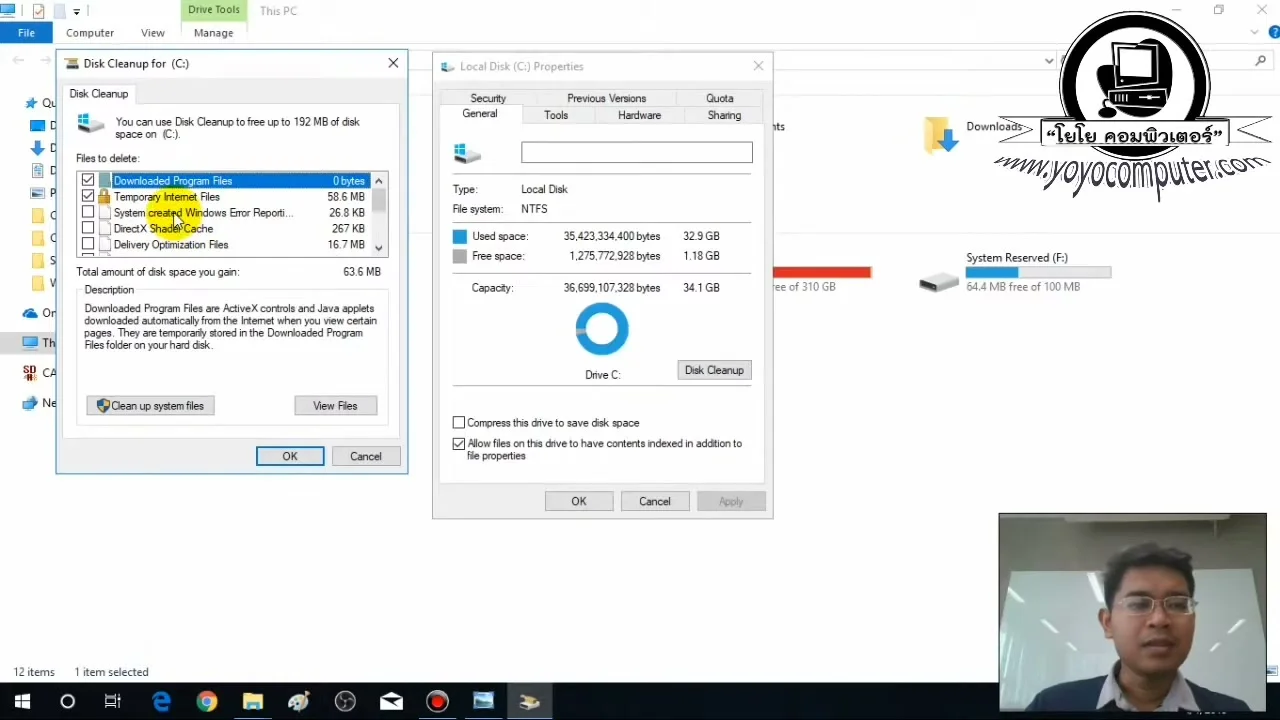This screenshot has height=720, width=1280.
Task: Switch to the Tools tab
Action: click(556, 114)
